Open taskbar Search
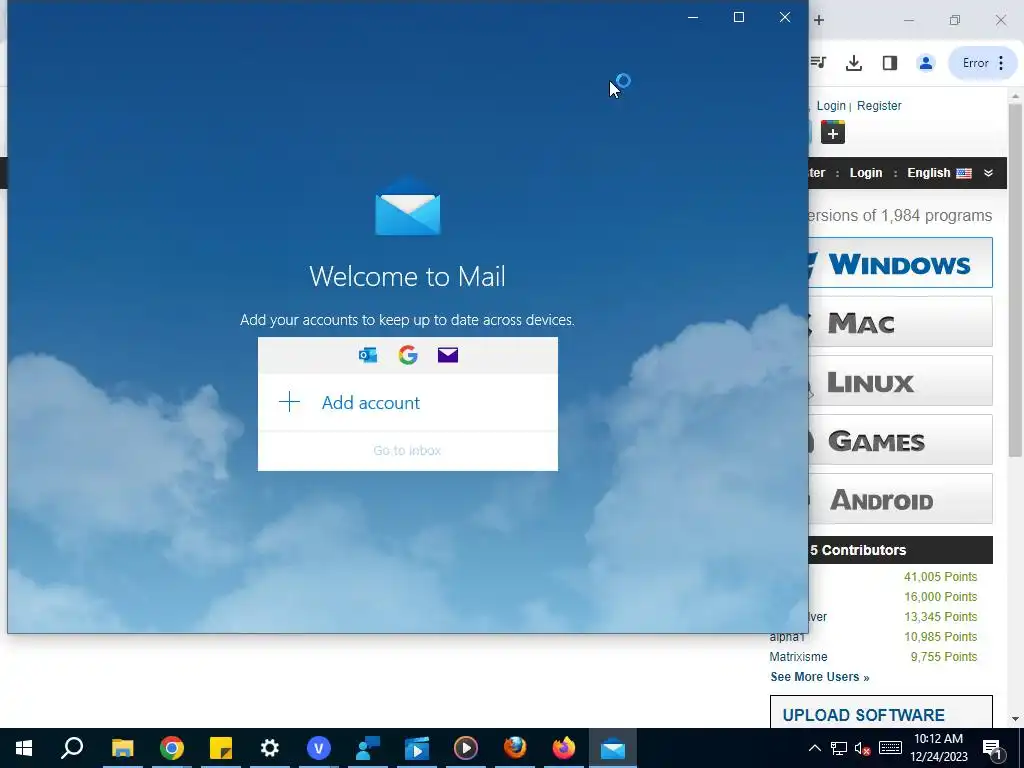 tap(72, 748)
